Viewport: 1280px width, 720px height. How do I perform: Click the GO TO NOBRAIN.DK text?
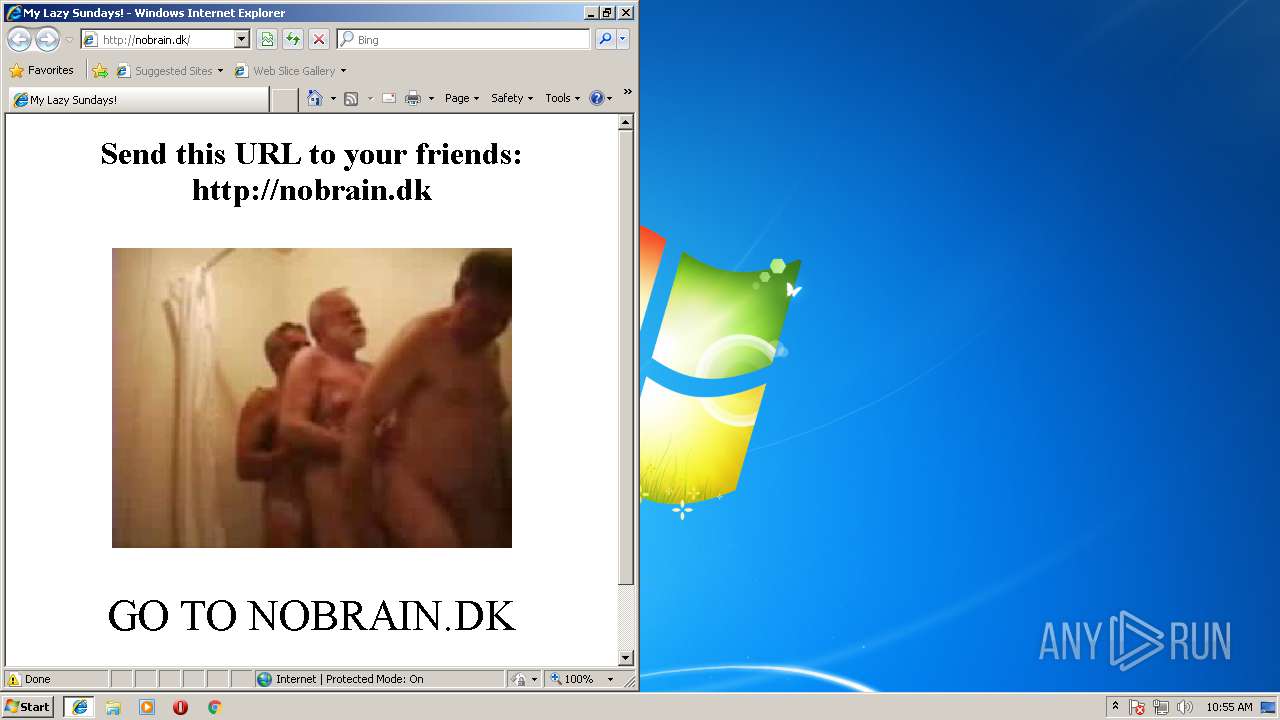click(312, 616)
